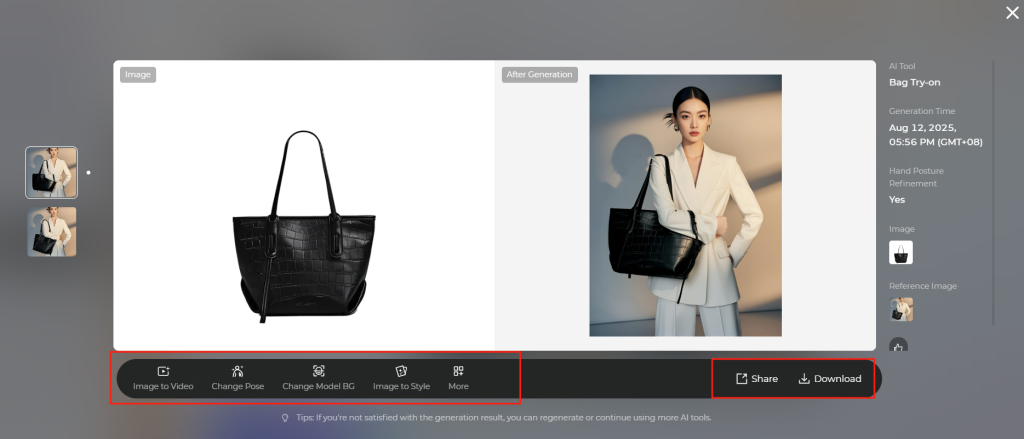Click the partially visible rating icon in sidebar

[898, 345]
